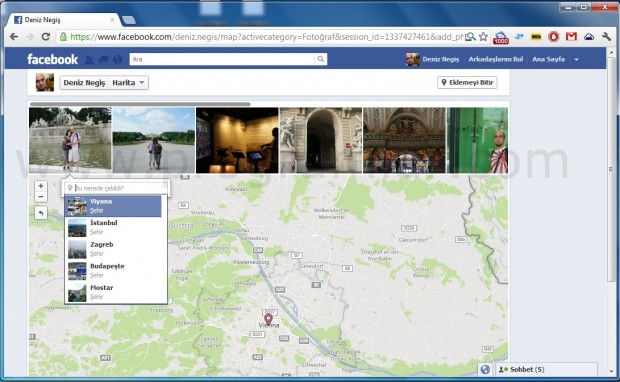Click the photo strip horizontal scrollbar

pos(140,104)
